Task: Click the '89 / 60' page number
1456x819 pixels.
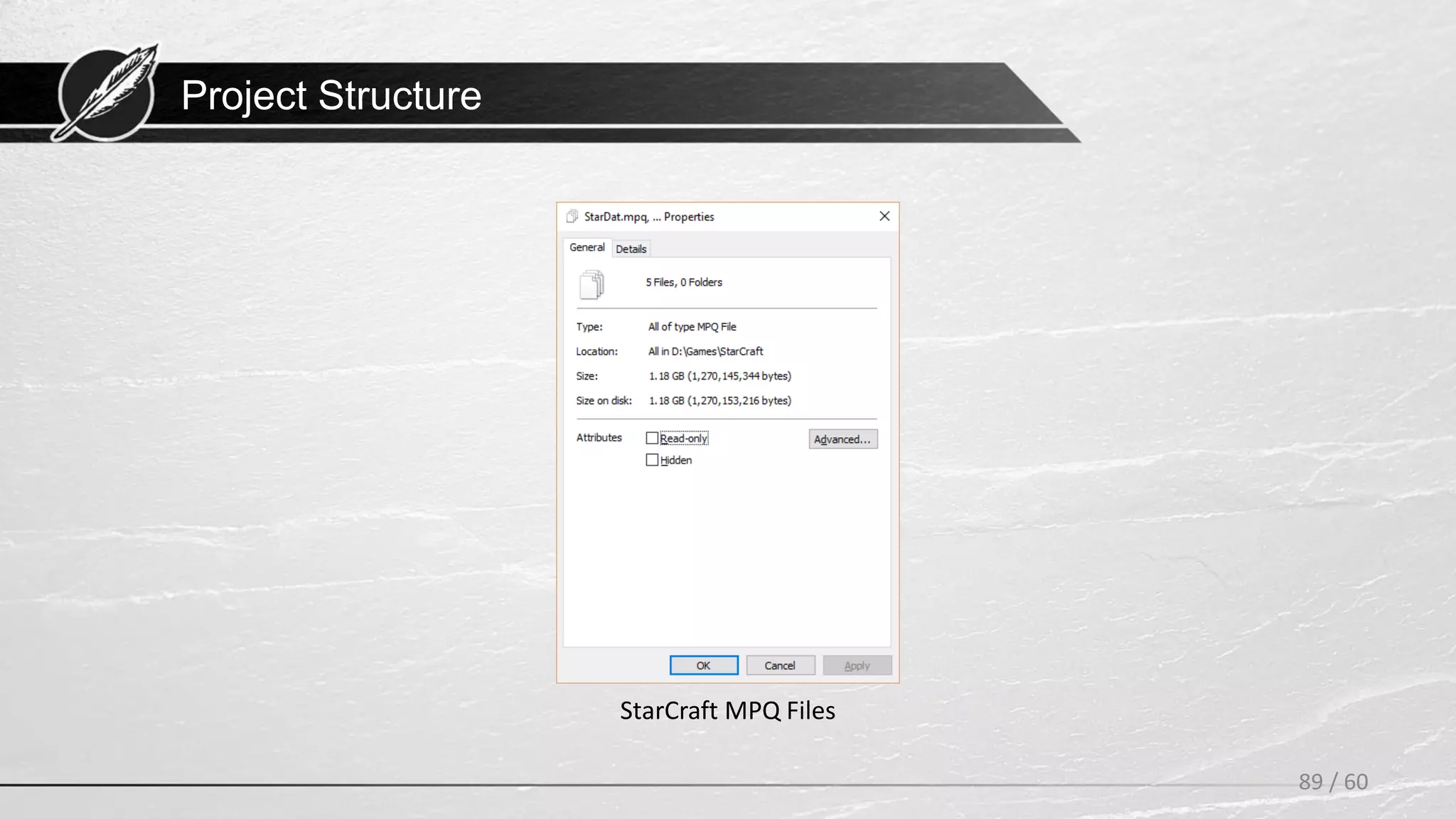Action: (x=1333, y=781)
